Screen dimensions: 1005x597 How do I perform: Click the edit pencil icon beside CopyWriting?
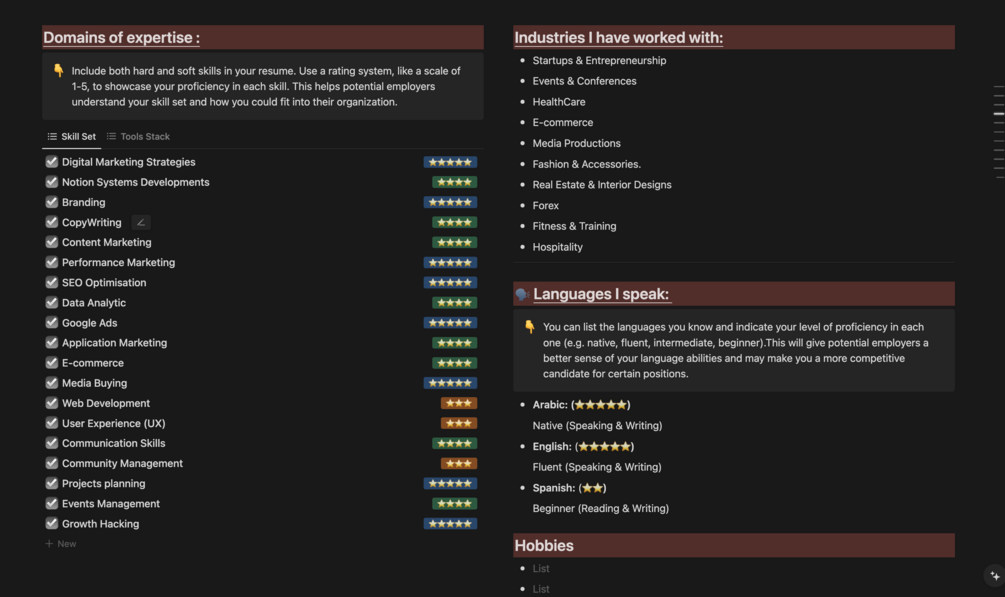(x=141, y=223)
